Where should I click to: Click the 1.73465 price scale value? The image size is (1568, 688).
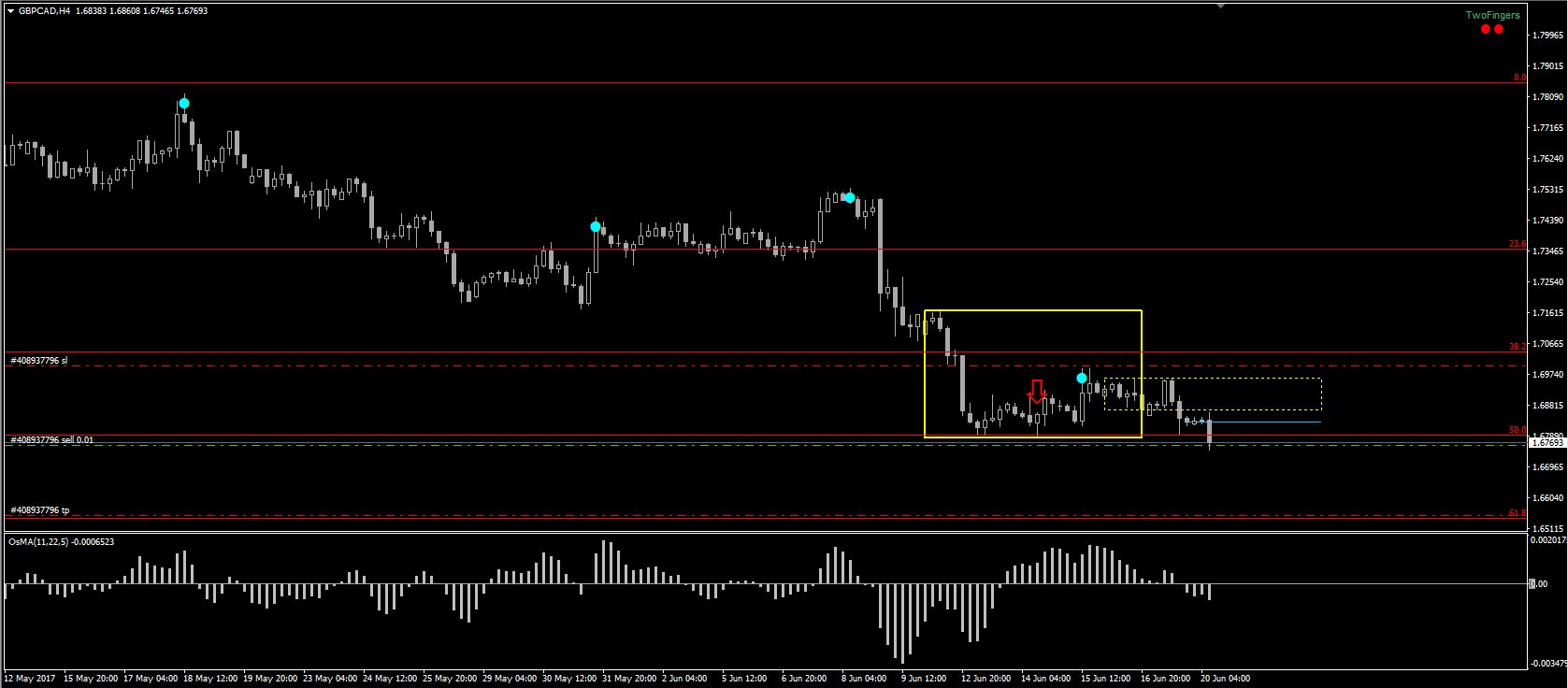(x=1549, y=251)
